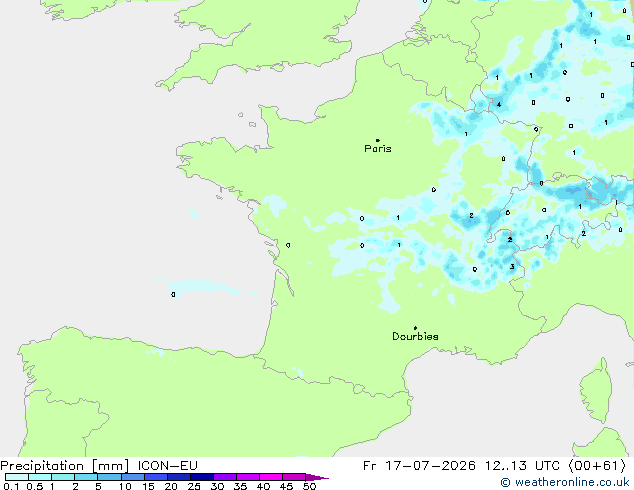The image size is (634, 490).
Task: Click the 10 legend scale label
Action: [x=125, y=486]
